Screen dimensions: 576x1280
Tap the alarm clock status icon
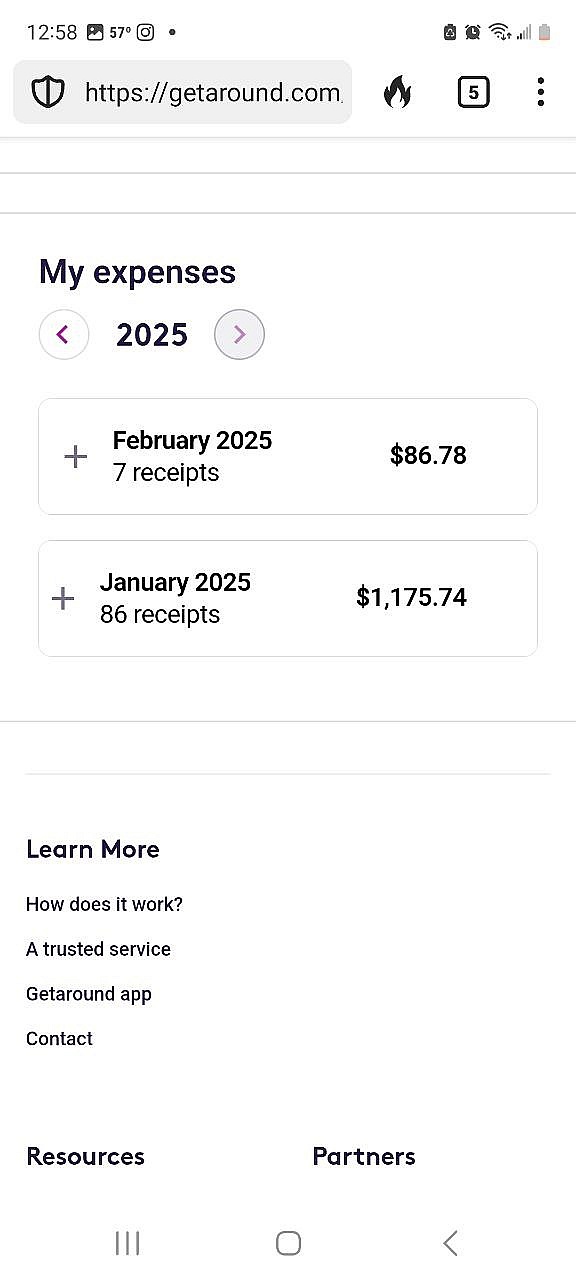472,32
